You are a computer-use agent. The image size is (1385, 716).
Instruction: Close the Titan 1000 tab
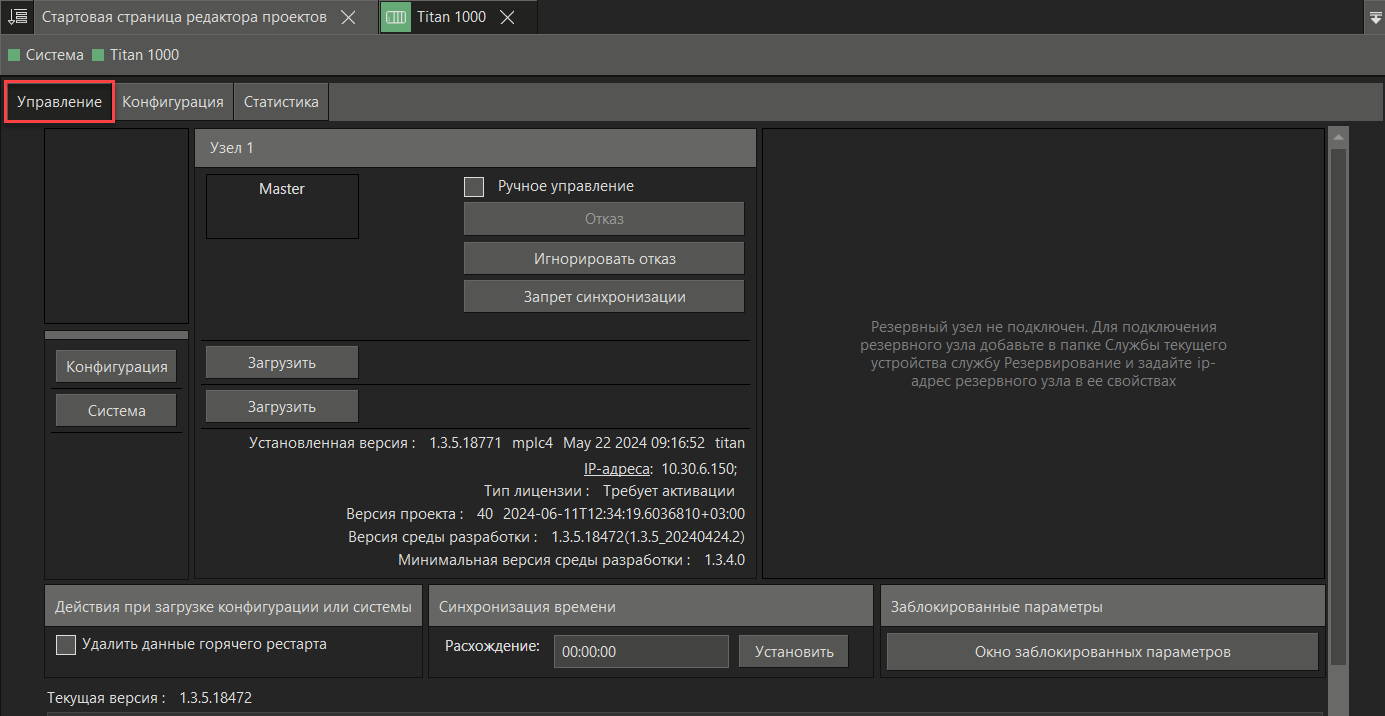click(x=507, y=17)
